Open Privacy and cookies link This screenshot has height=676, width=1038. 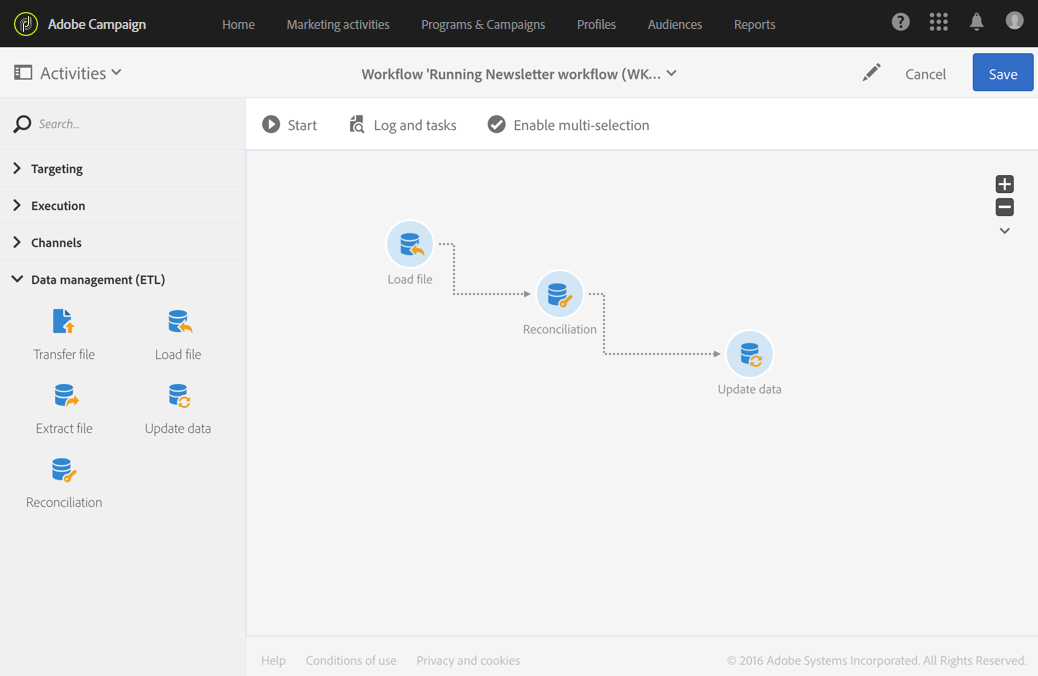468,660
